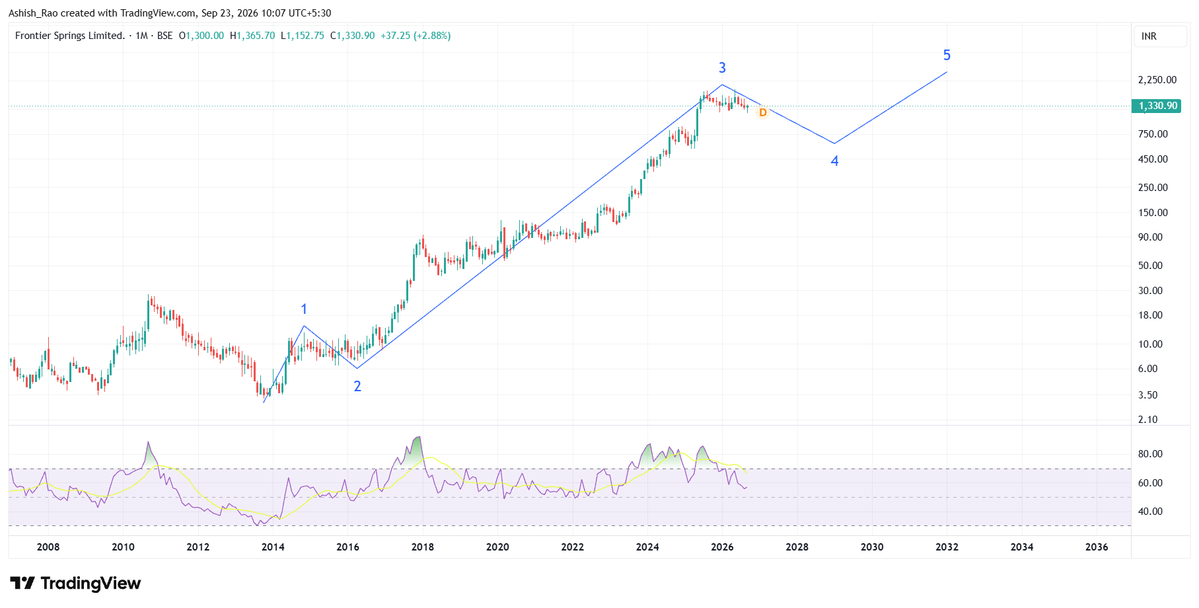Click the high value H1,365.70
This screenshot has width=1199, height=608.
coord(252,35)
